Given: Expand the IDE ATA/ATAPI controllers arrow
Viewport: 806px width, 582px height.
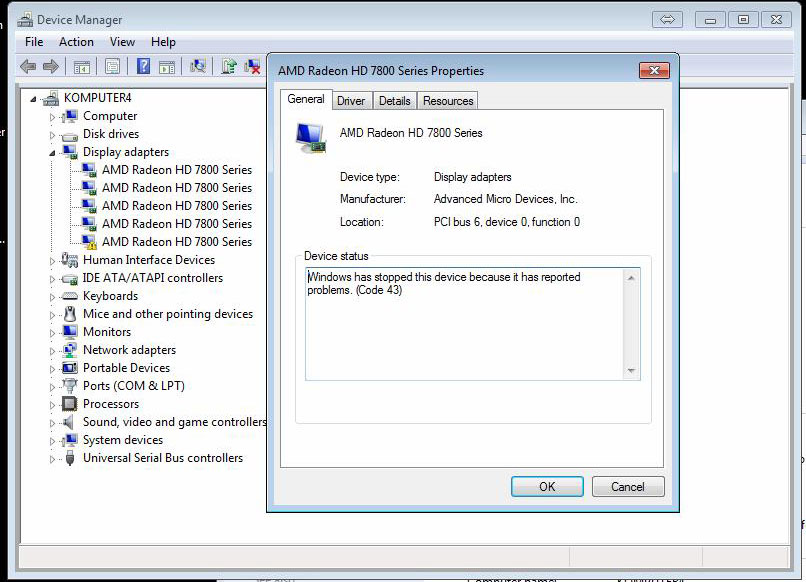Looking at the screenshot, I should [52, 279].
